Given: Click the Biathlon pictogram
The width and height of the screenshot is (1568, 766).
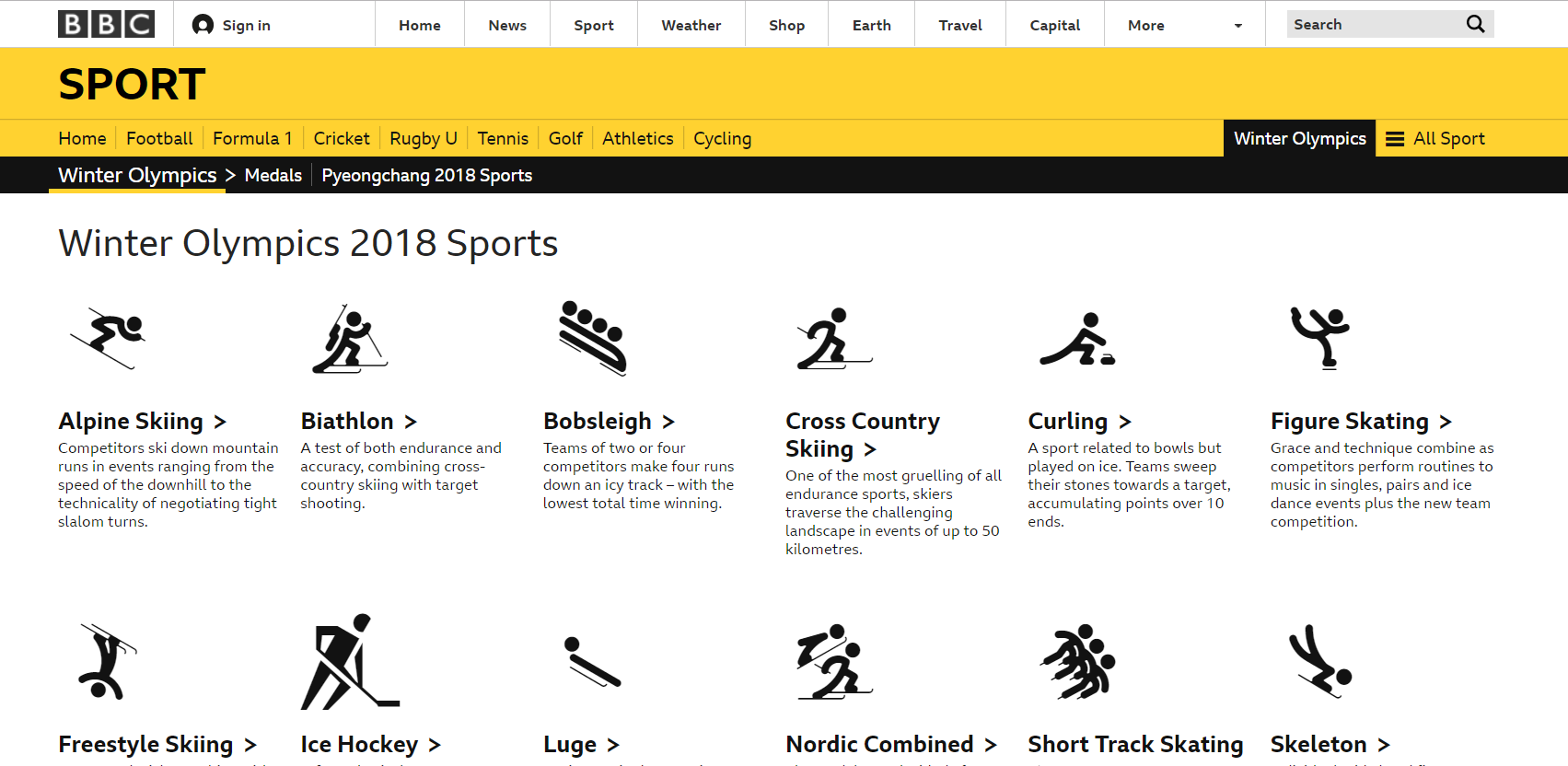Looking at the screenshot, I should (x=350, y=338).
